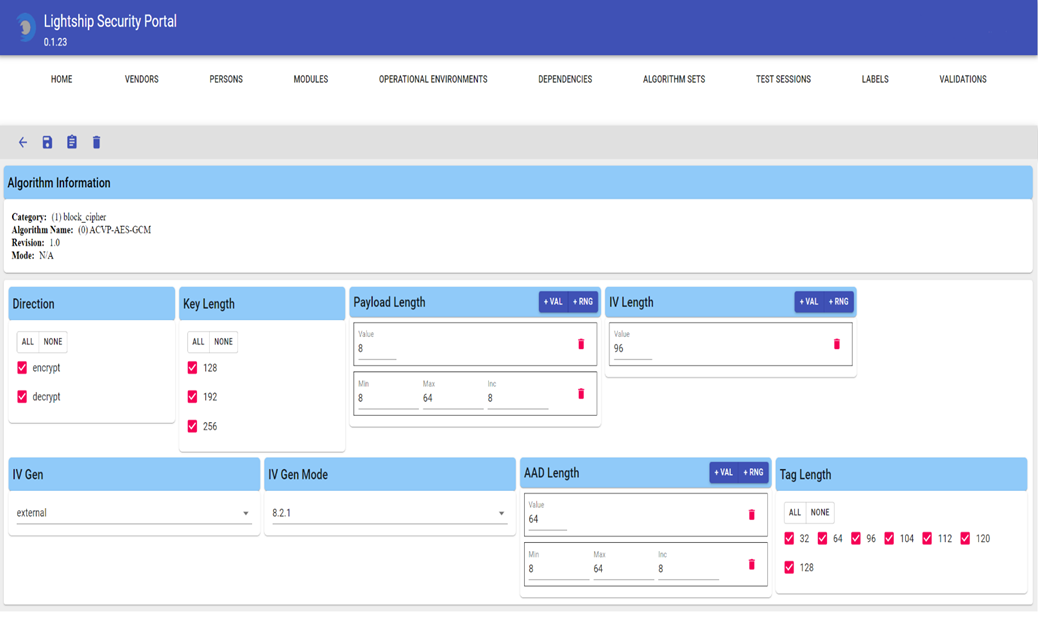Screen dimensions: 1038x632
Task: Delete the AAD Length value 64 entry
Action: [x=752, y=515]
